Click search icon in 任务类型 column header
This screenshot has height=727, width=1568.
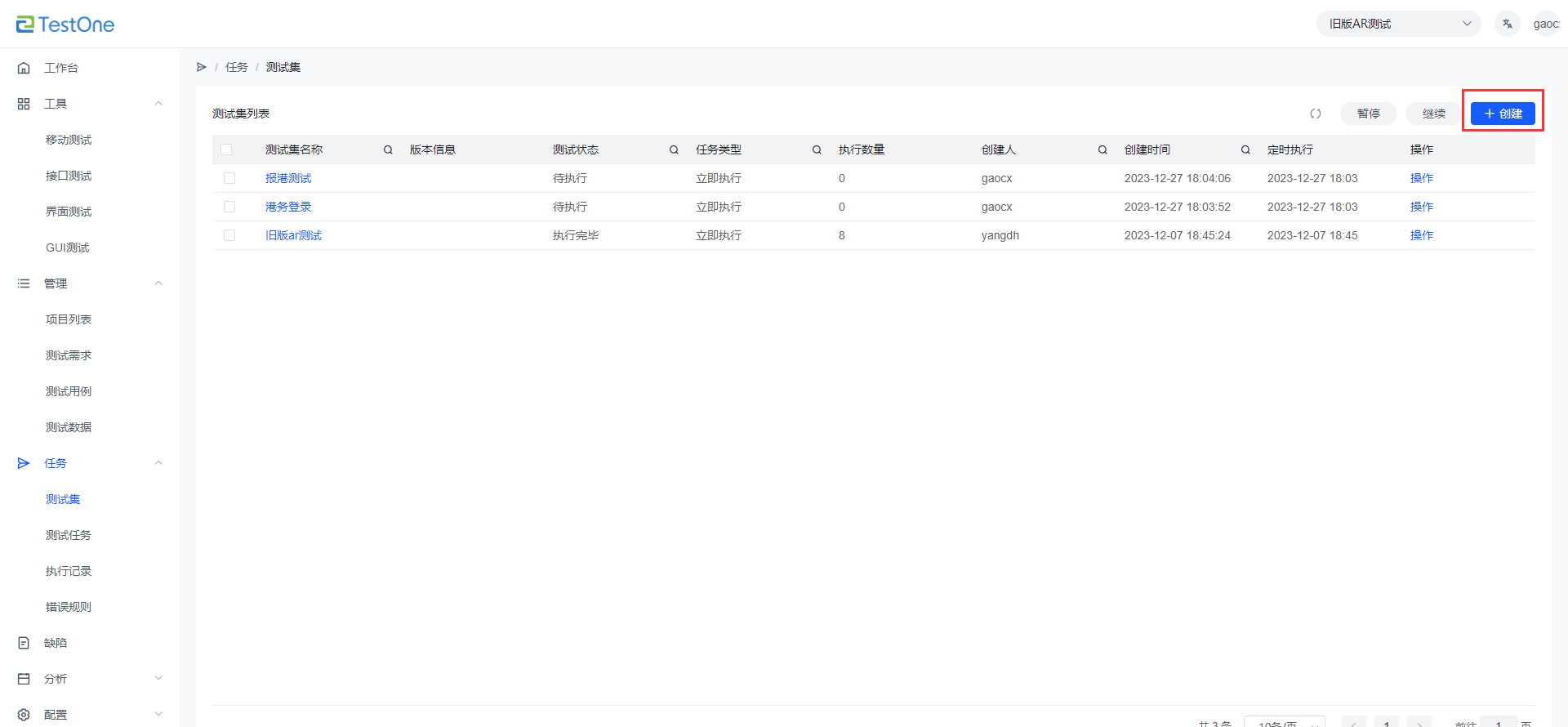coord(817,149)
